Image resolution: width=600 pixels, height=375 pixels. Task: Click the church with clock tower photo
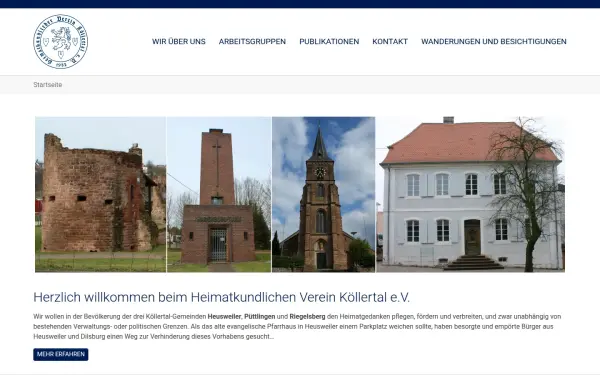click(x=323, y=194)
